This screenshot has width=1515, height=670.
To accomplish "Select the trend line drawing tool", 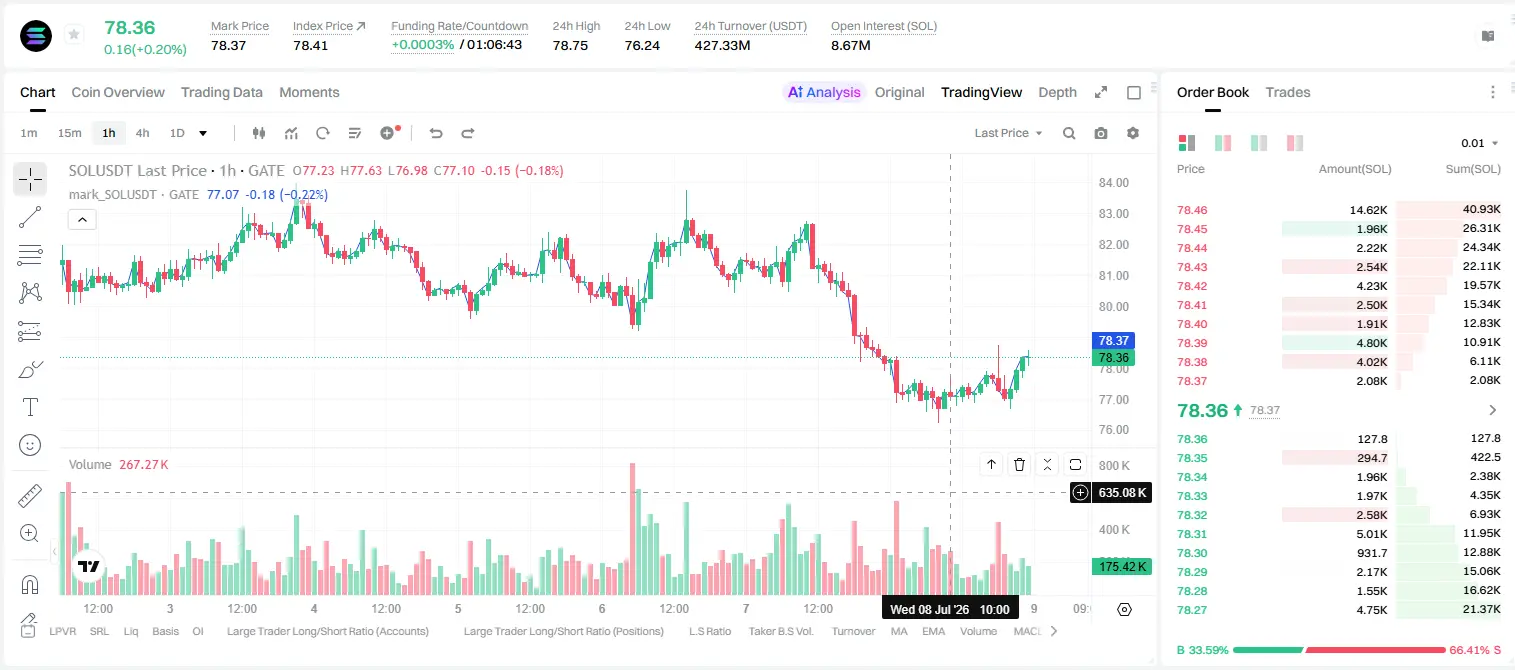I will coord(30,217).
